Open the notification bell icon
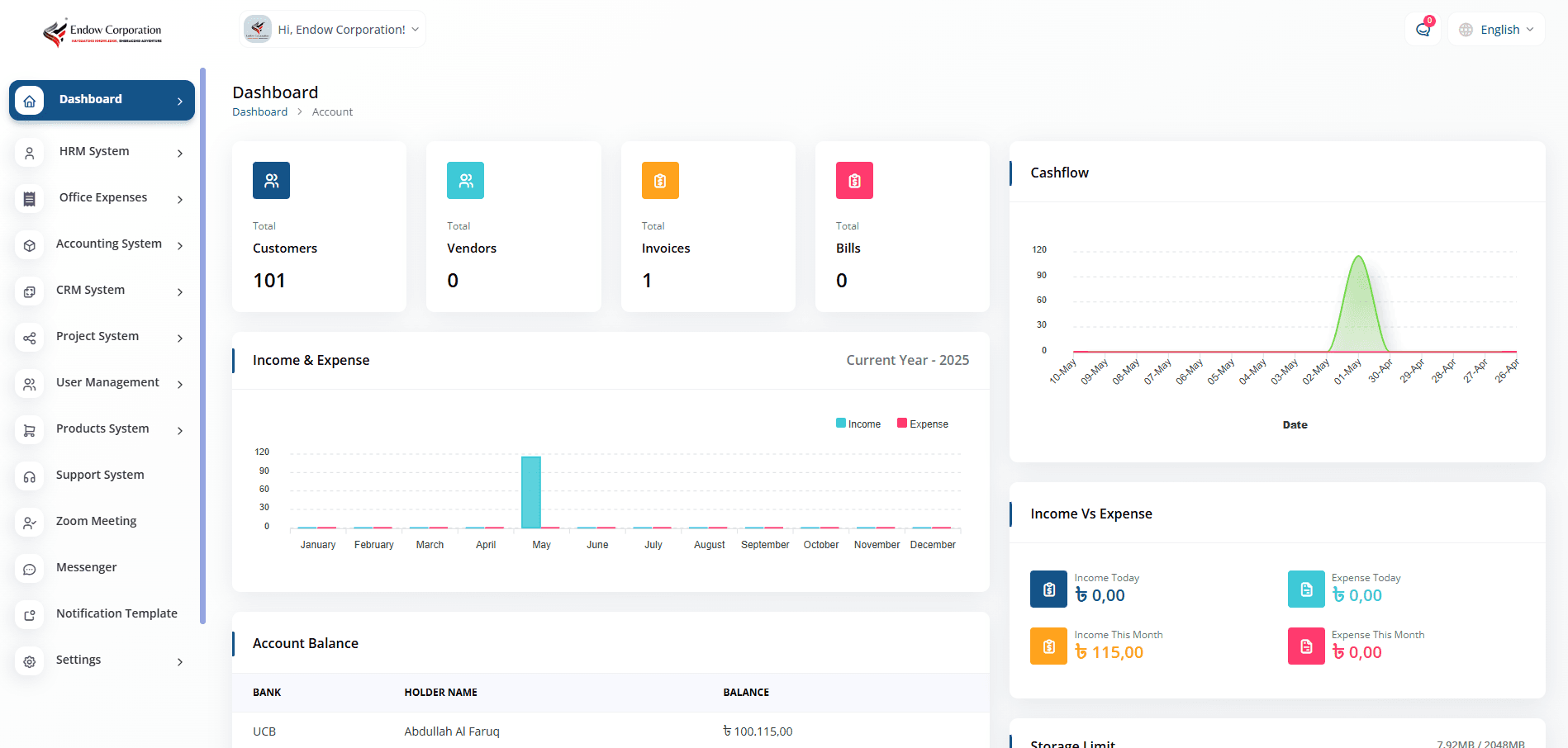 [1423, 28]
